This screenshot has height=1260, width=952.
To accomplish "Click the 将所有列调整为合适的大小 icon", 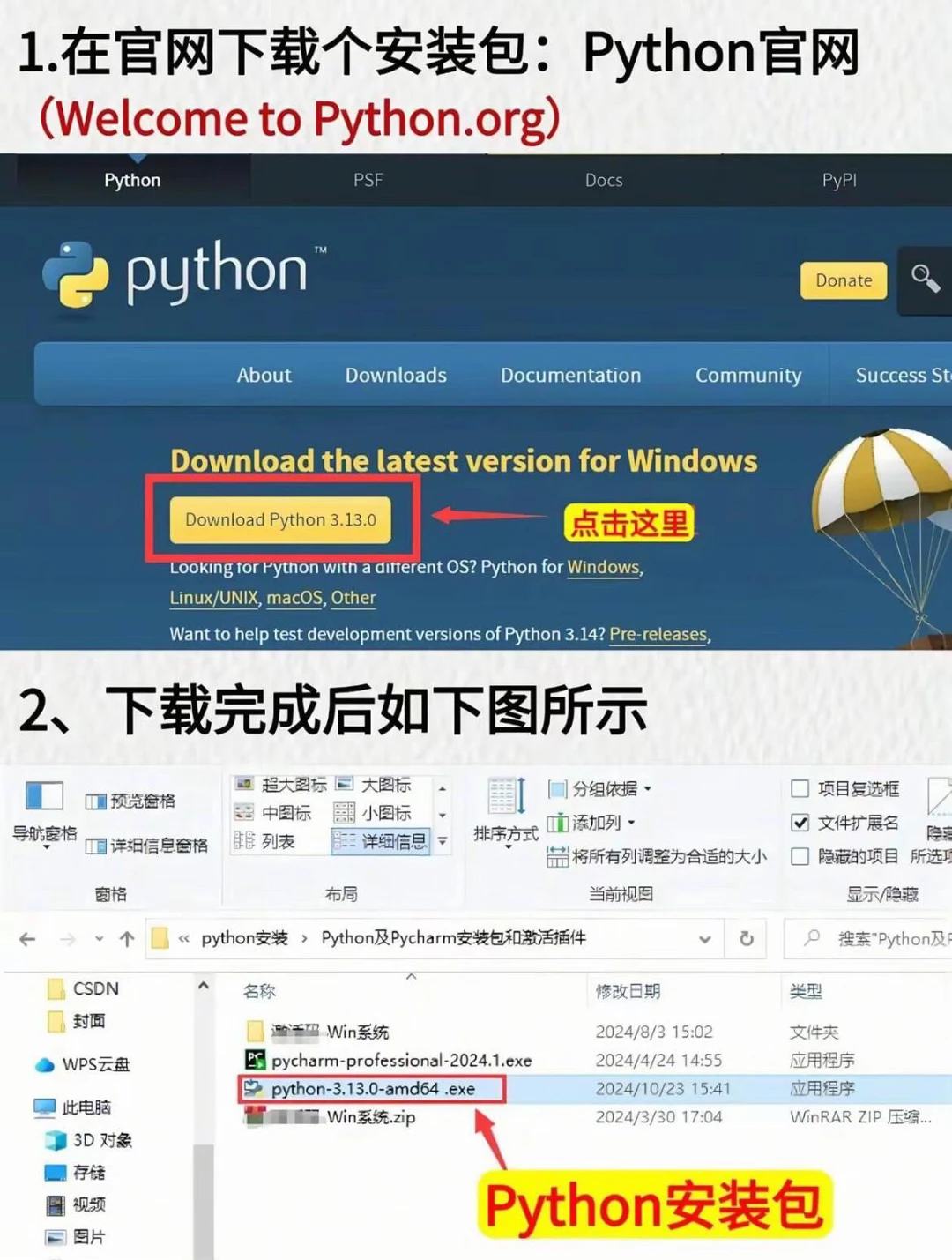I will (558, 855).
